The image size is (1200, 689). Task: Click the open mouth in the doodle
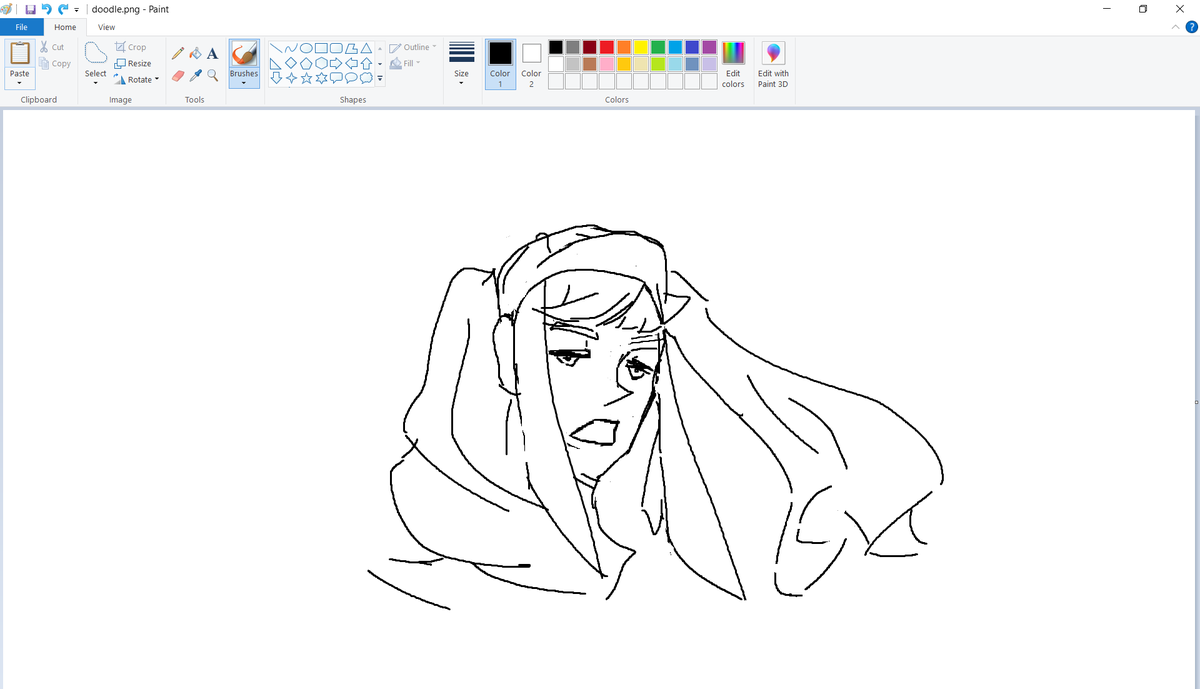point(595,432)
